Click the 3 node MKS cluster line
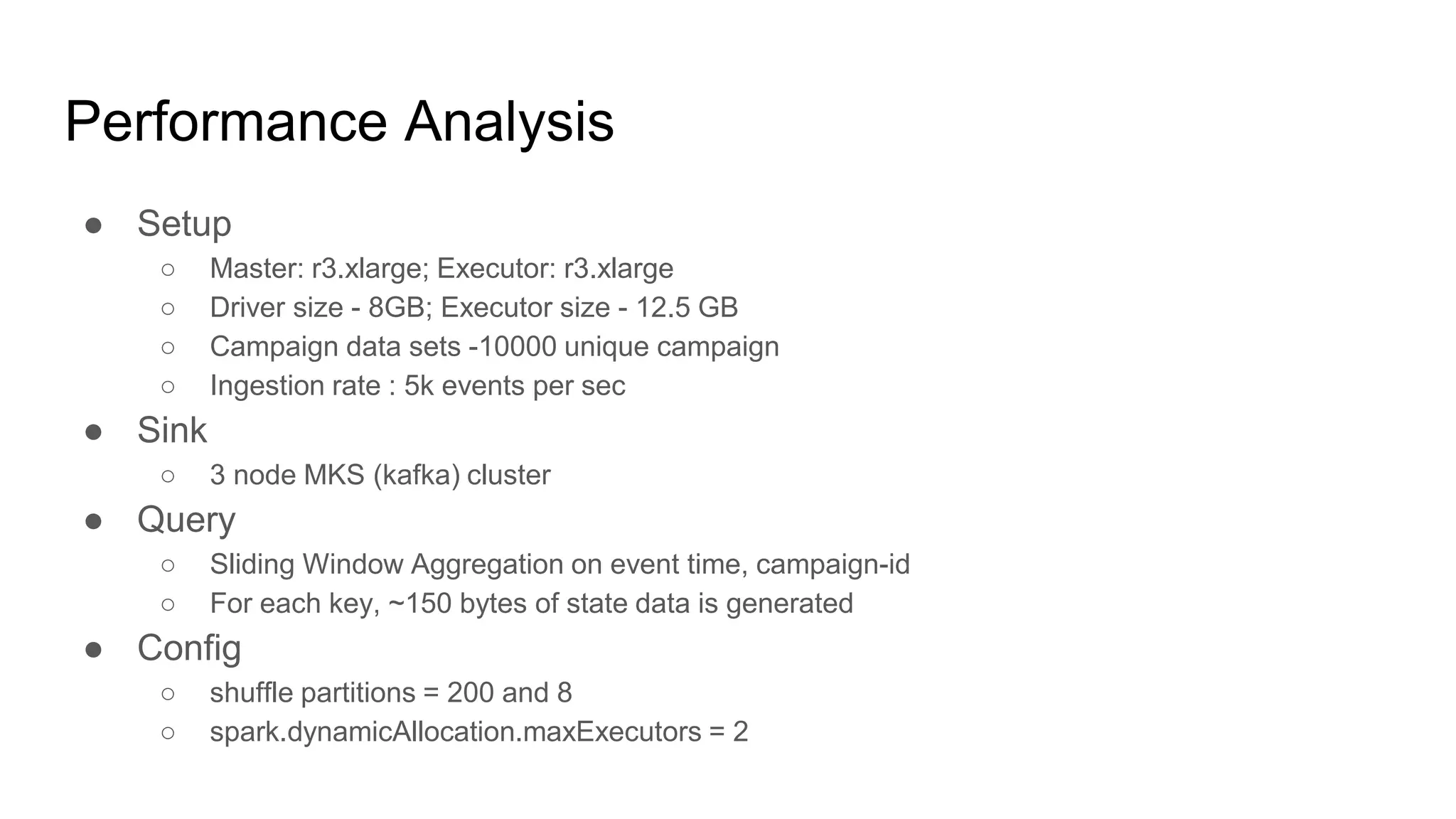 [380, 475]
